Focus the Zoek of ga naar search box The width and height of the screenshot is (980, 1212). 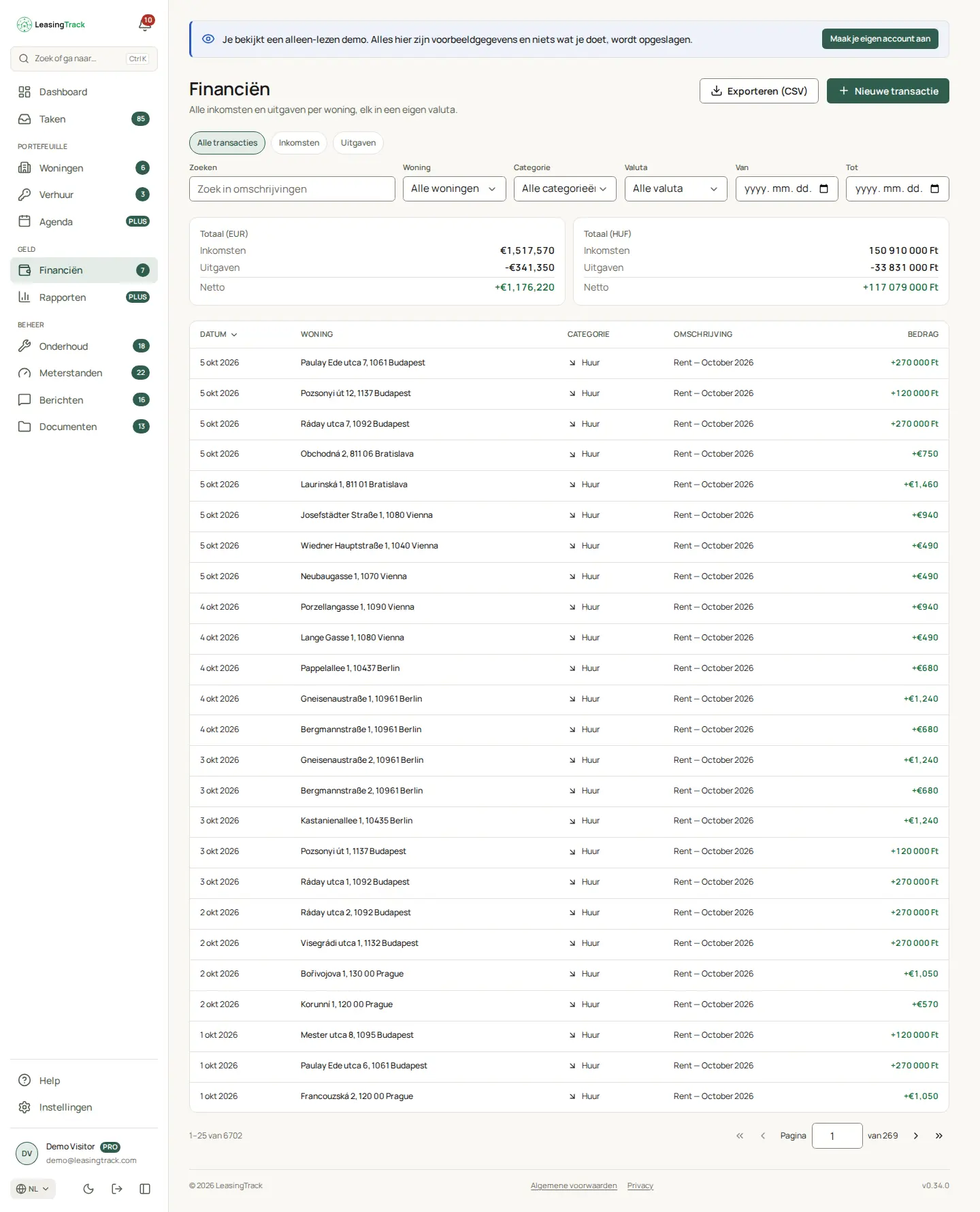84,59
